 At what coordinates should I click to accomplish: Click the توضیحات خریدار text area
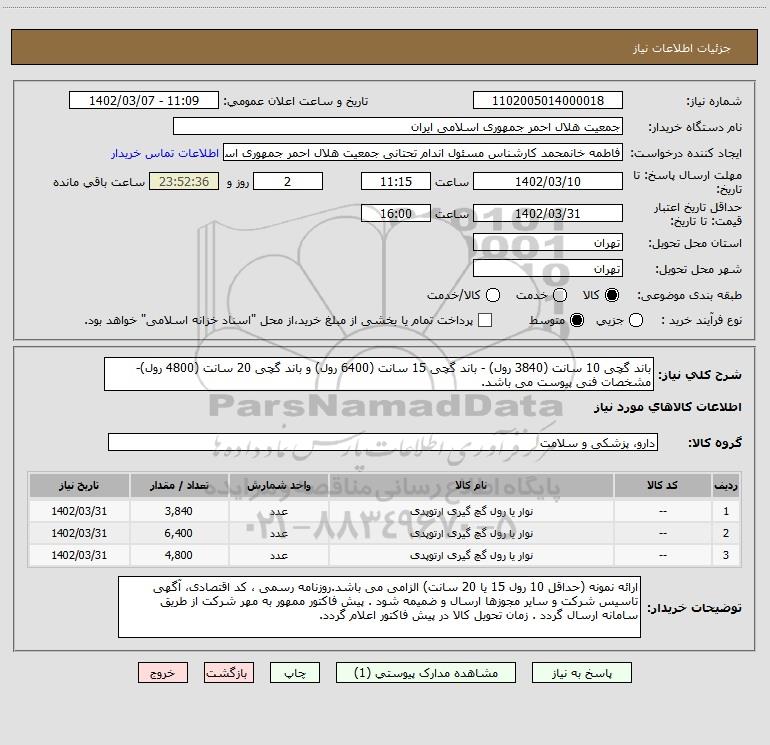click(380, 607)
